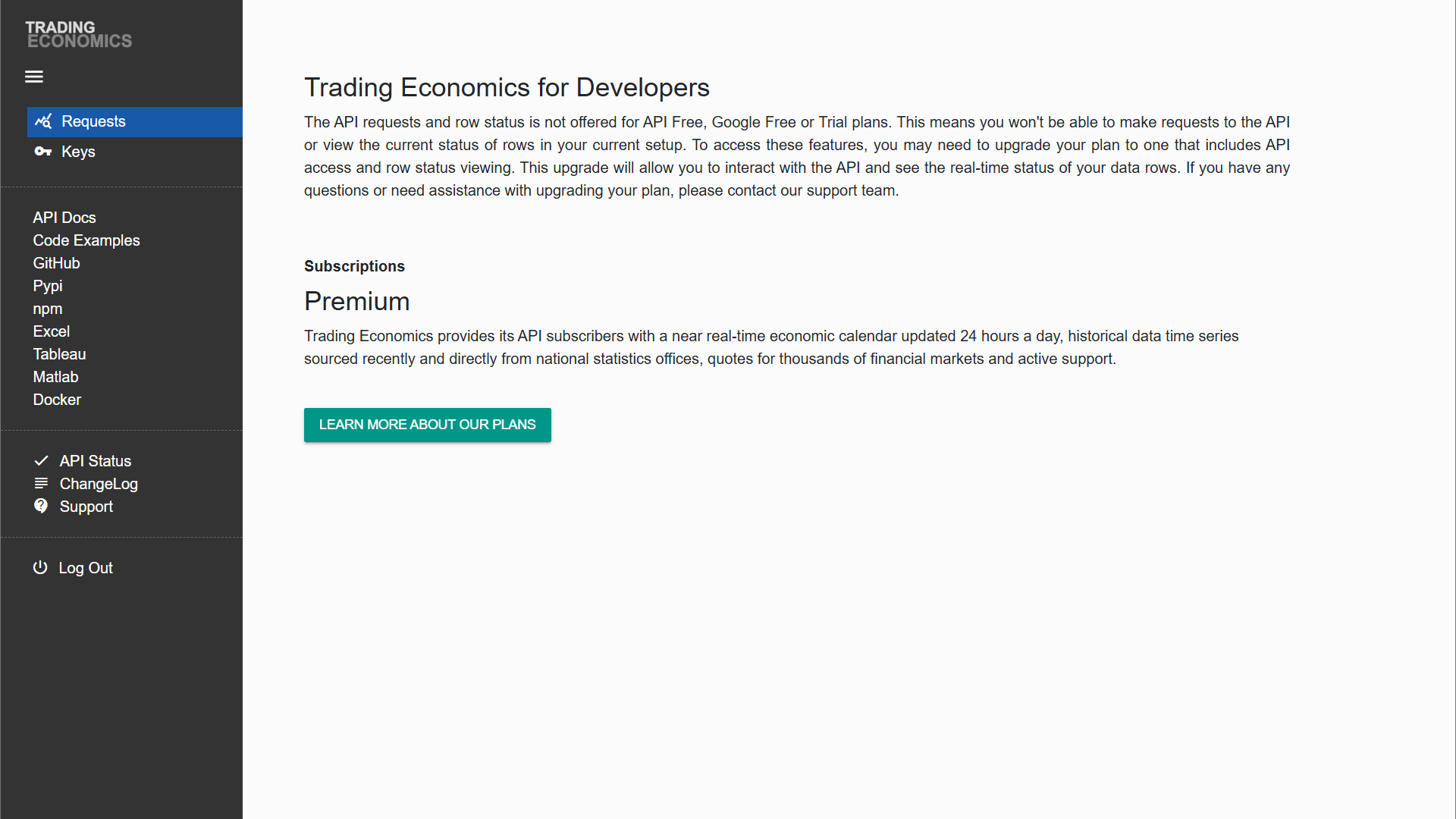The height and width of the screenshot is (819, 1456).
Task: Open the Docker link
Action: click(57, 400)
